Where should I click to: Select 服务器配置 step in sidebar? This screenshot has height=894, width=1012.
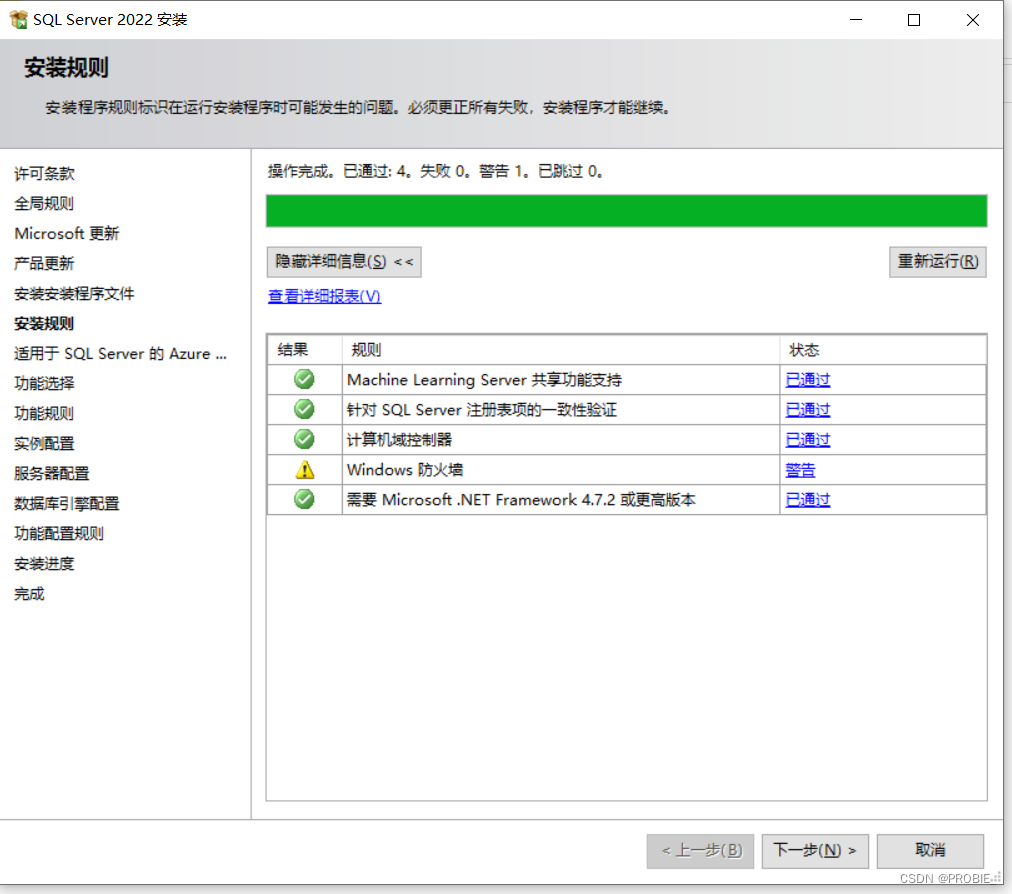click(x=52, y=474)
